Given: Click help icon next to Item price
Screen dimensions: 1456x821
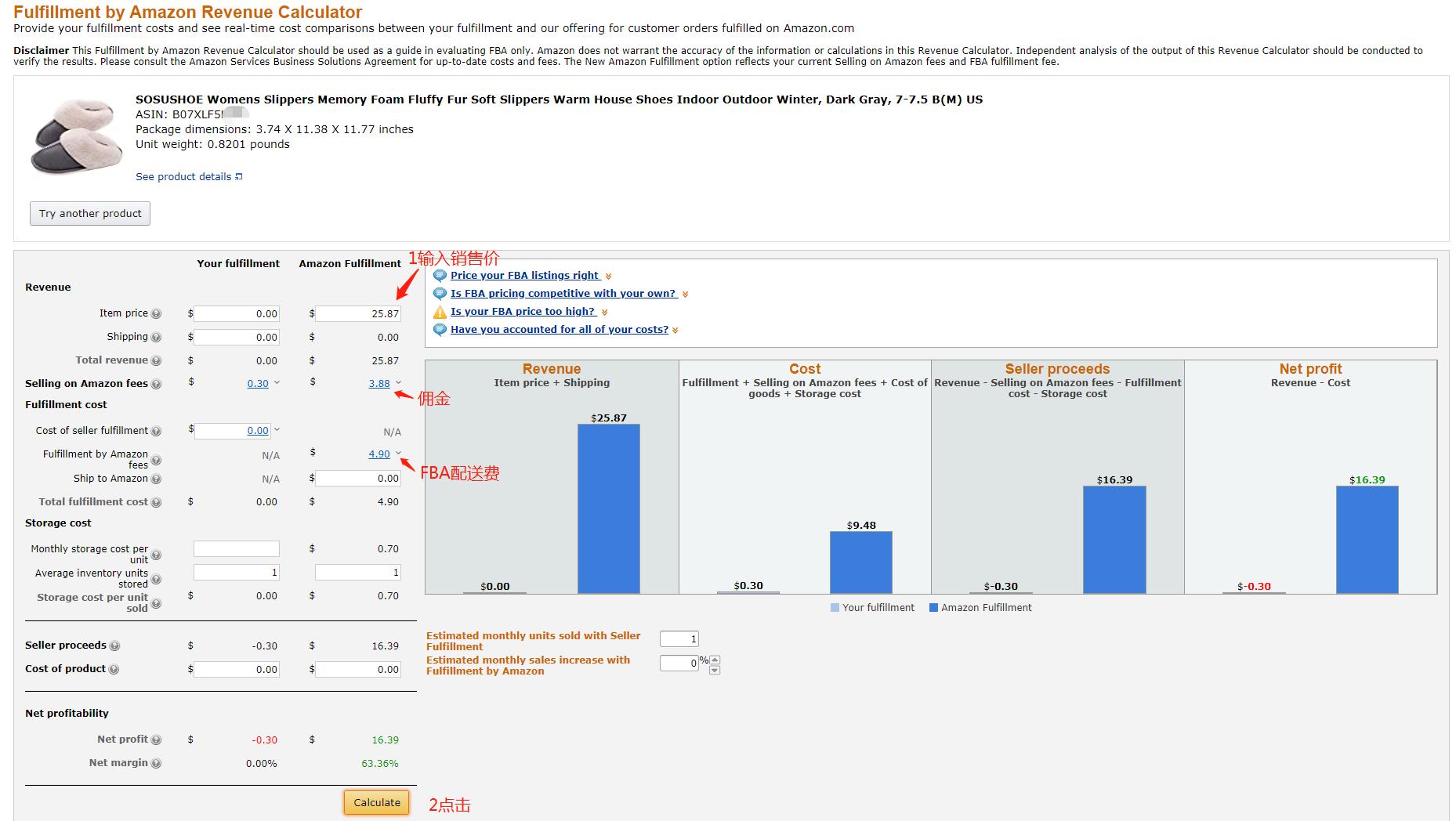Looking at the screenshot, I should click(156, 314).
